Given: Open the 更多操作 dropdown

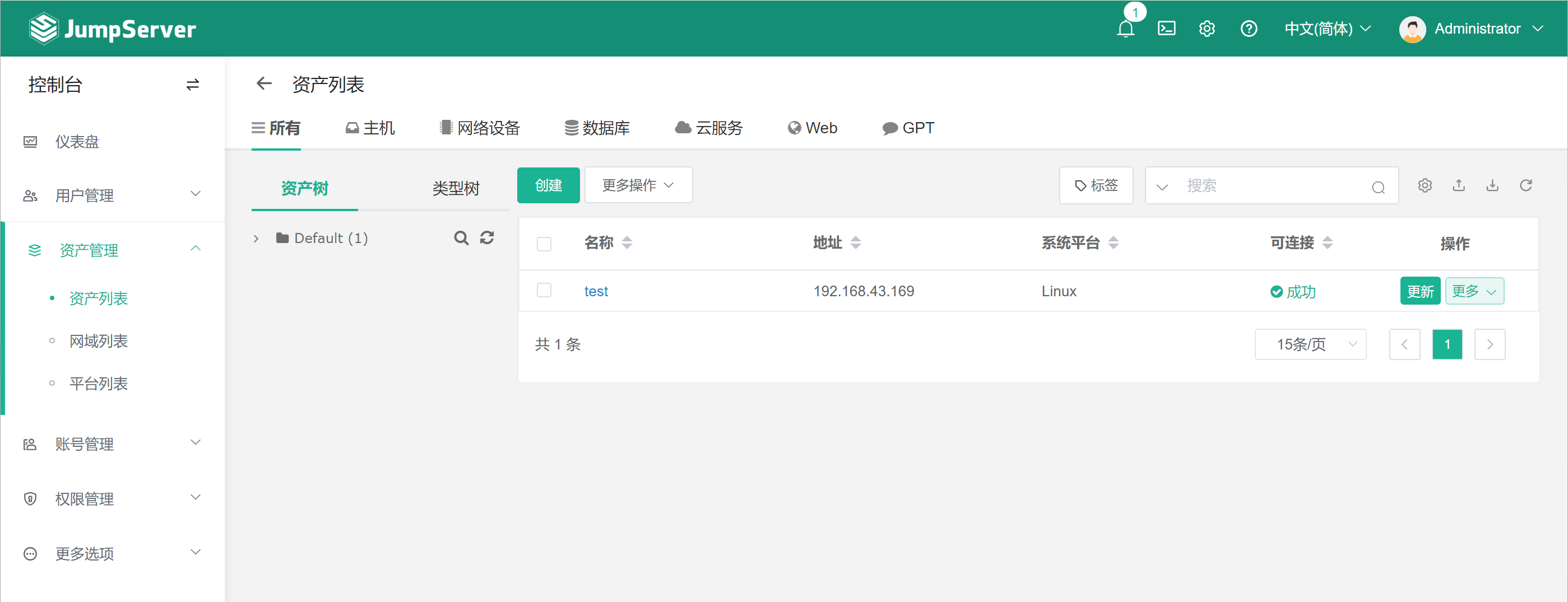Looking at the screenshot, I should tap(638, 185).
